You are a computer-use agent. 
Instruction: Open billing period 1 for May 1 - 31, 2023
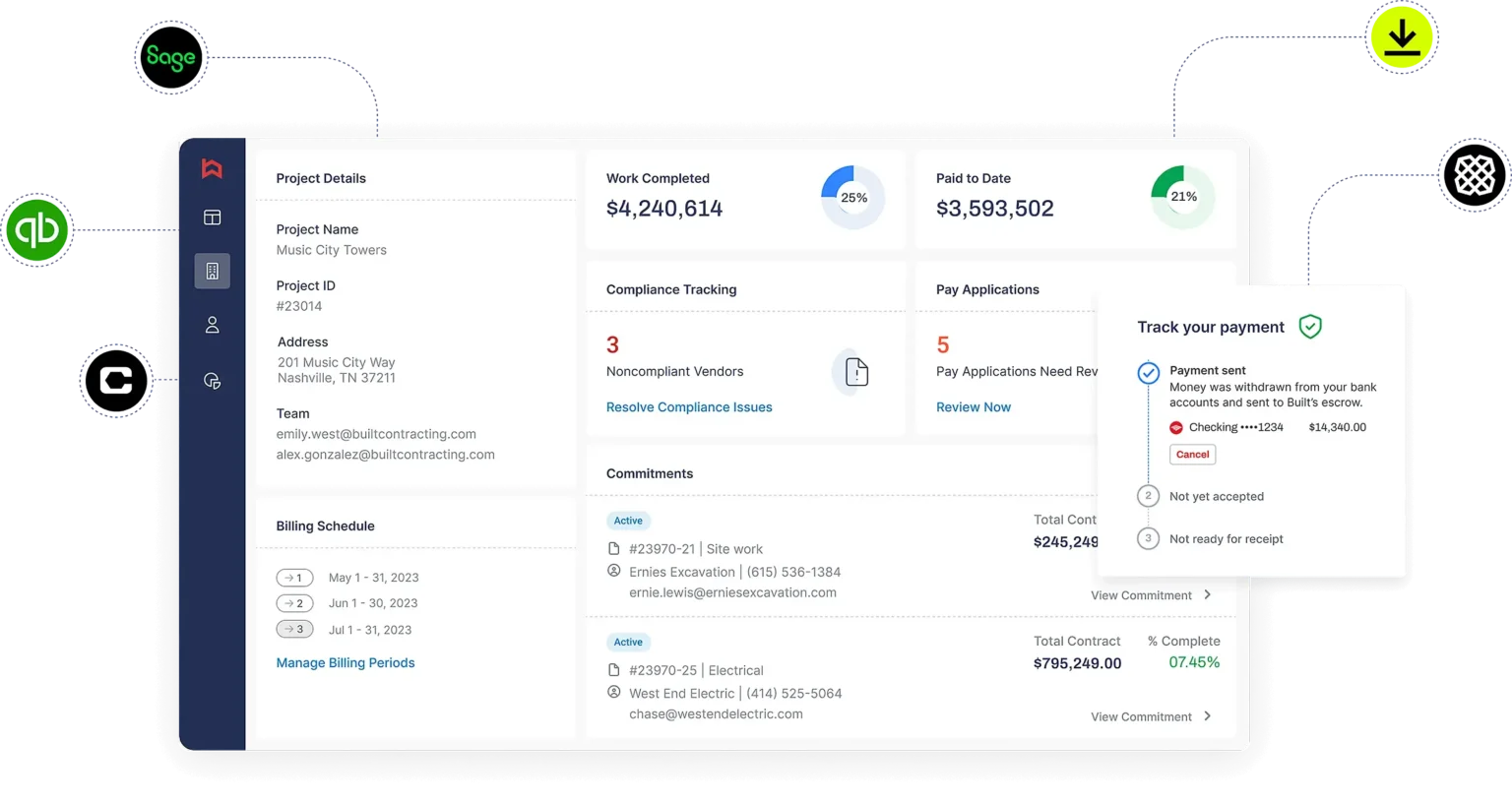pyautogui.click(x=294, y=578)
